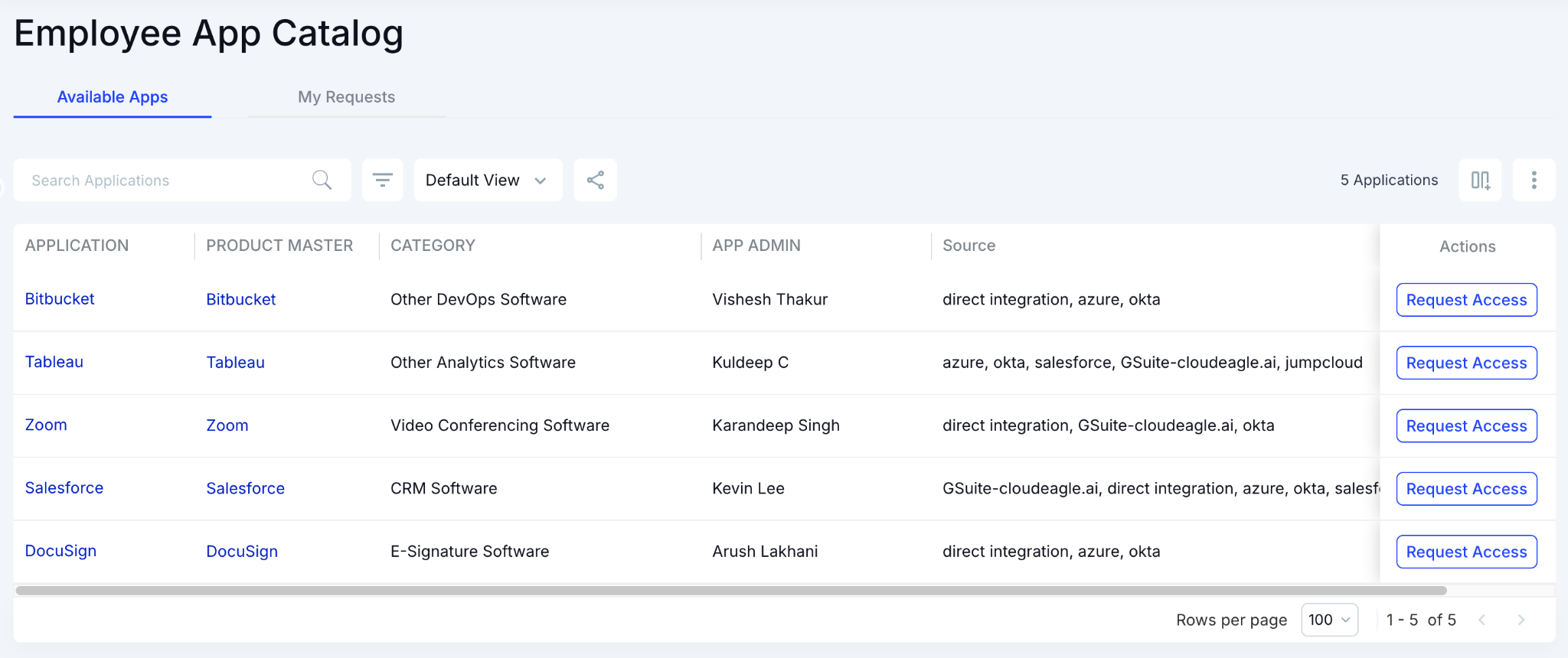Select the 'E-Signature Software' cell

[x=469, y=552]
